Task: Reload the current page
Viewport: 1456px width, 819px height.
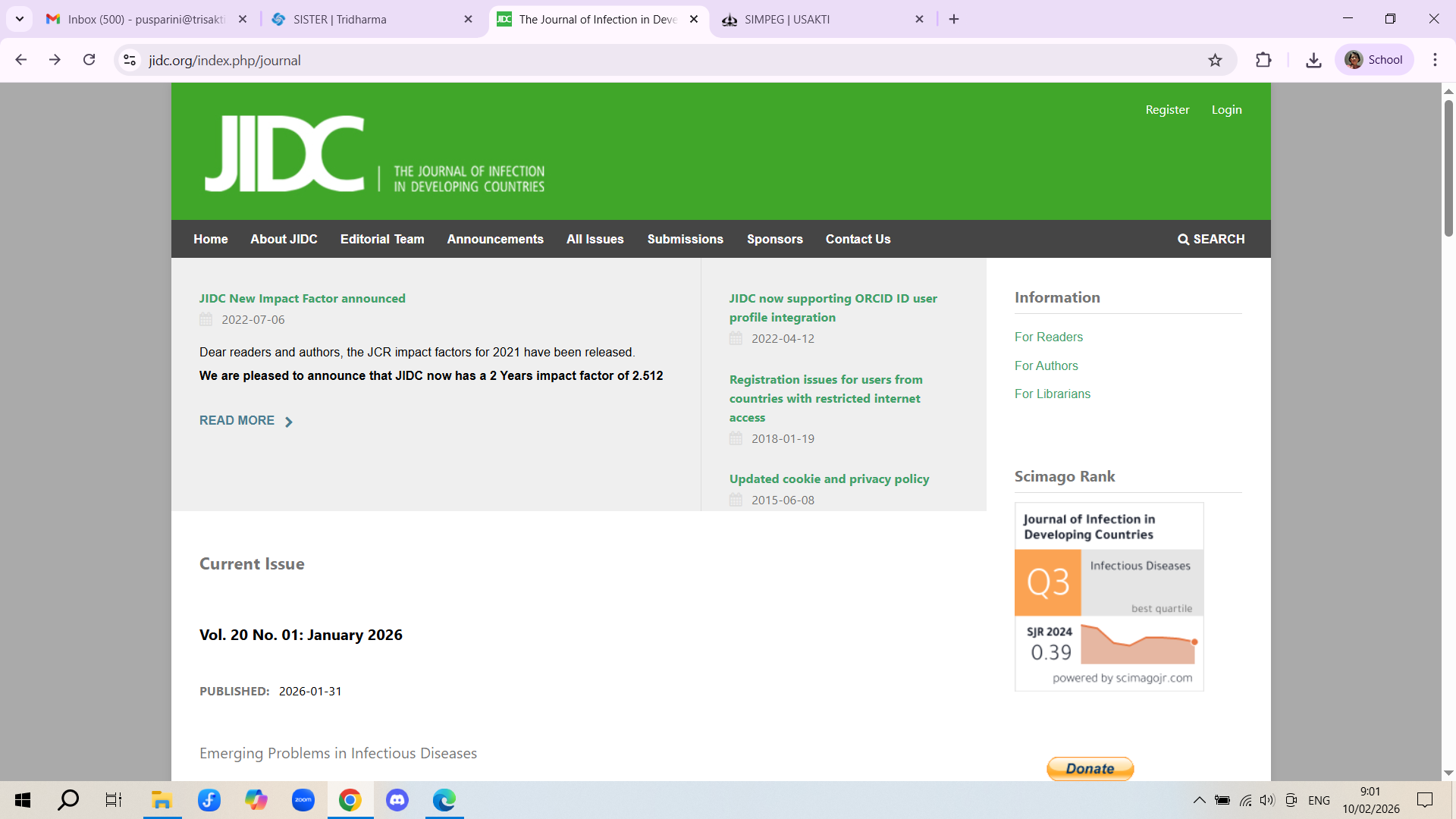Action: pyautogui.click(x=89, y=60)
